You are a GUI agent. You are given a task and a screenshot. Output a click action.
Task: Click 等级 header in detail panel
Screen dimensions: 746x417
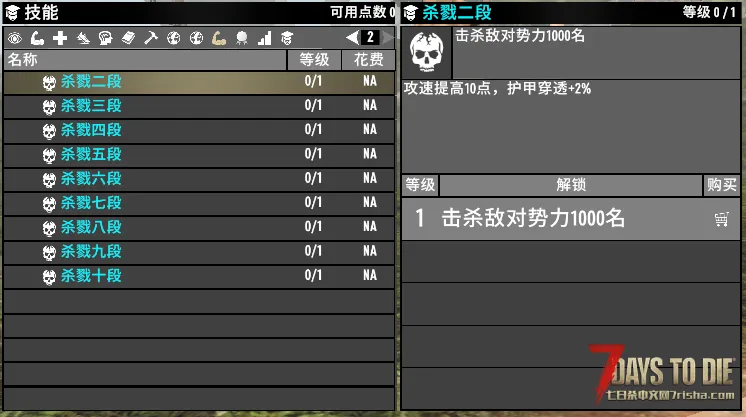420,185
